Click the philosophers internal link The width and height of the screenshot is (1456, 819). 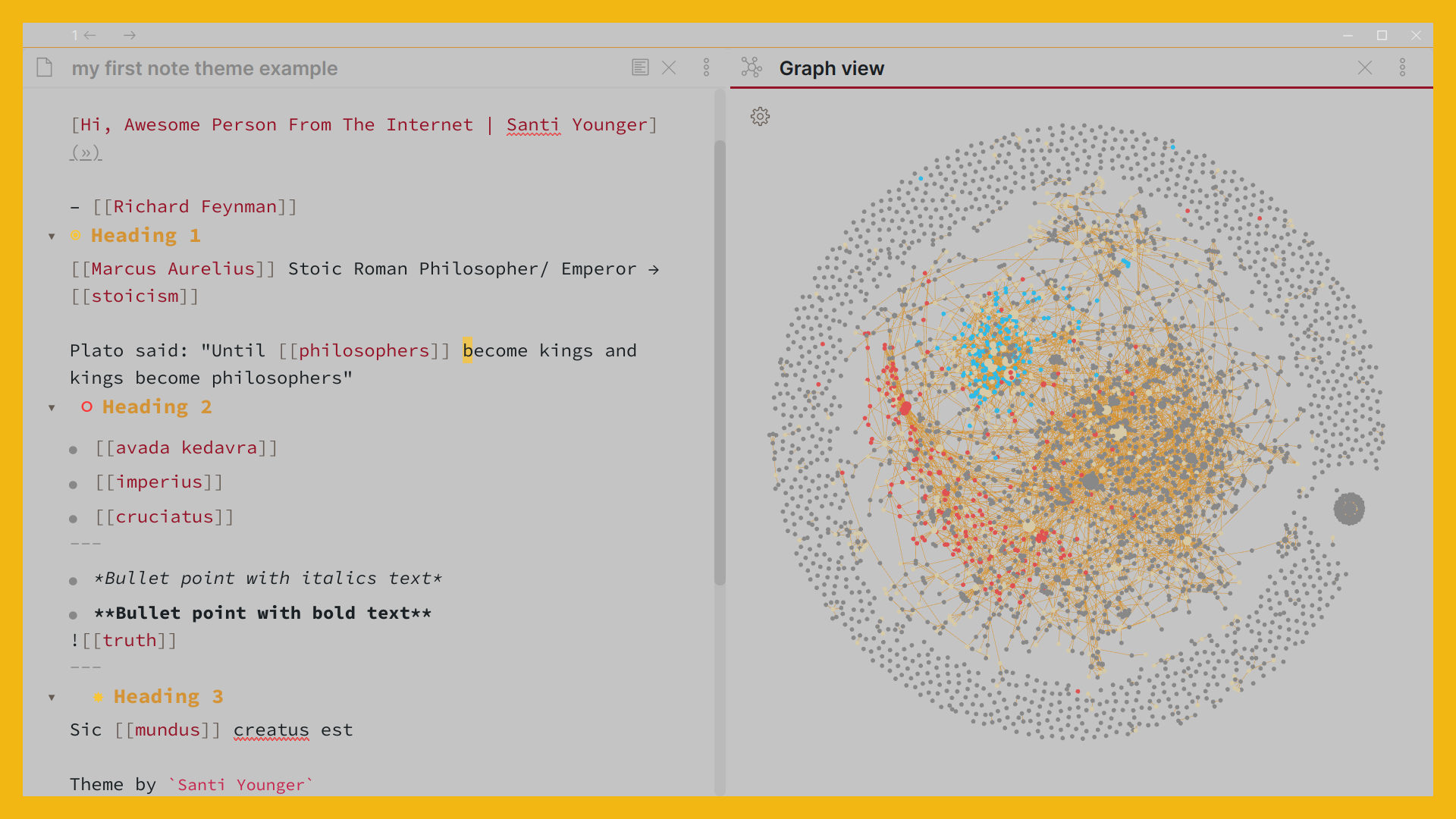pyautogui.click(x=350, y=349)
